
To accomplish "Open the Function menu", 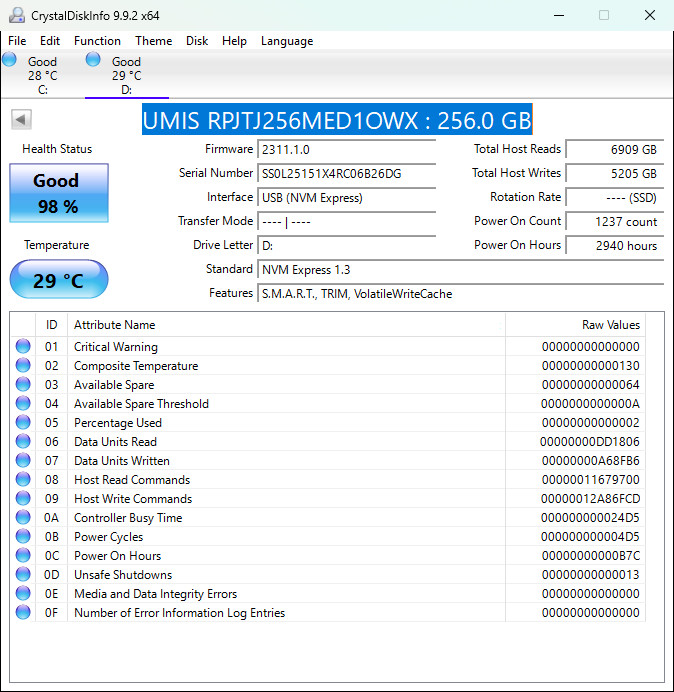I will coord(97,41).
